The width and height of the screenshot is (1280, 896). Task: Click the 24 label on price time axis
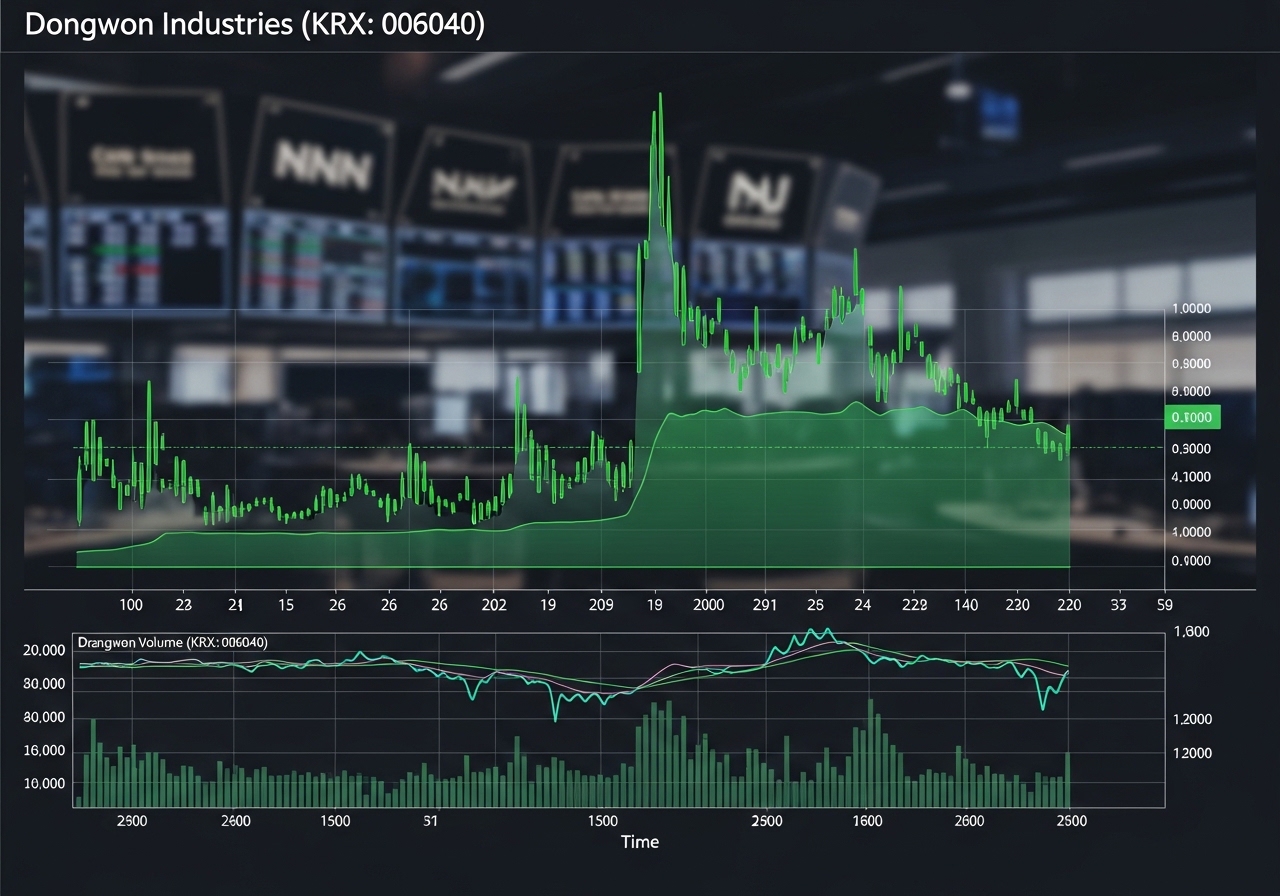click(863, 605)
